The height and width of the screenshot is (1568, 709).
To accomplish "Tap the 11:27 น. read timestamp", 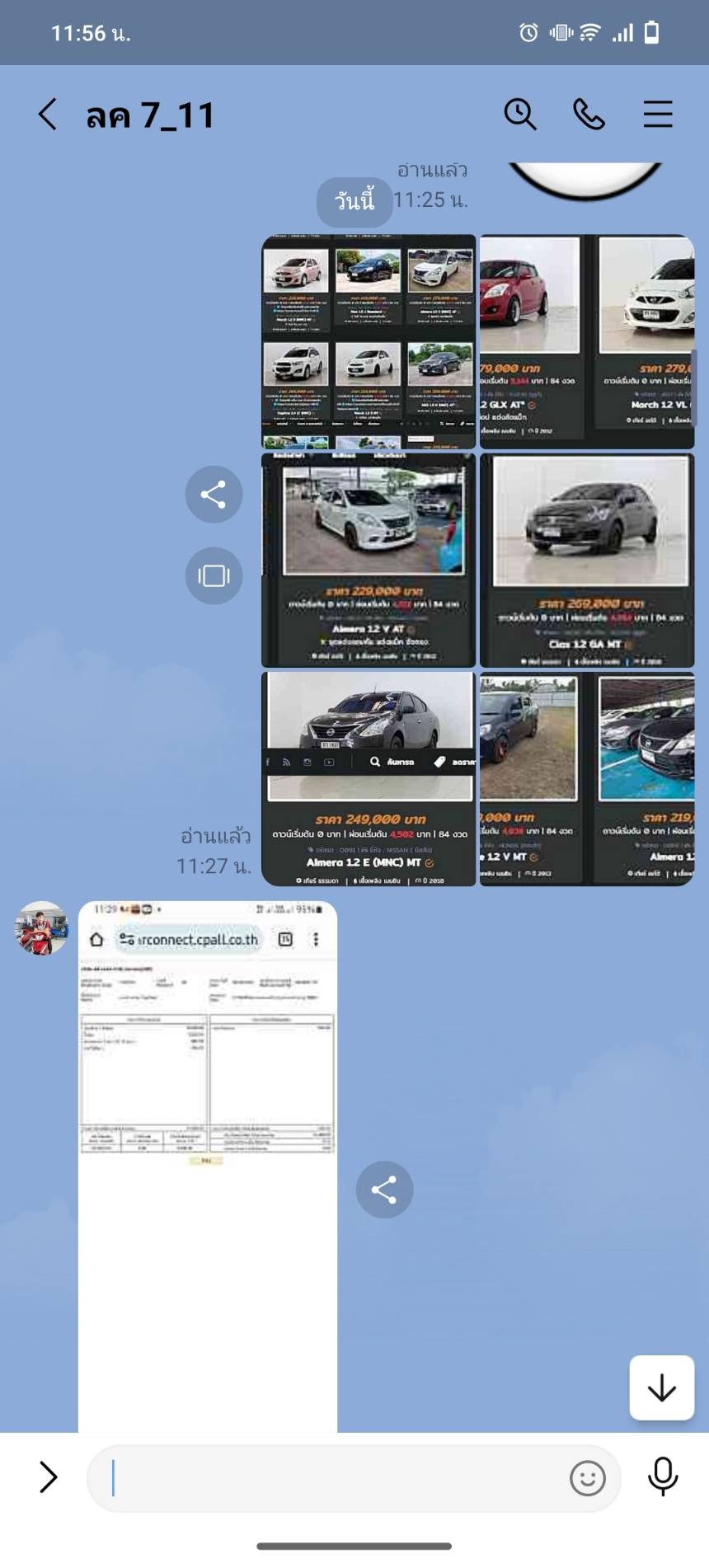I will click(x=214, y=866).
